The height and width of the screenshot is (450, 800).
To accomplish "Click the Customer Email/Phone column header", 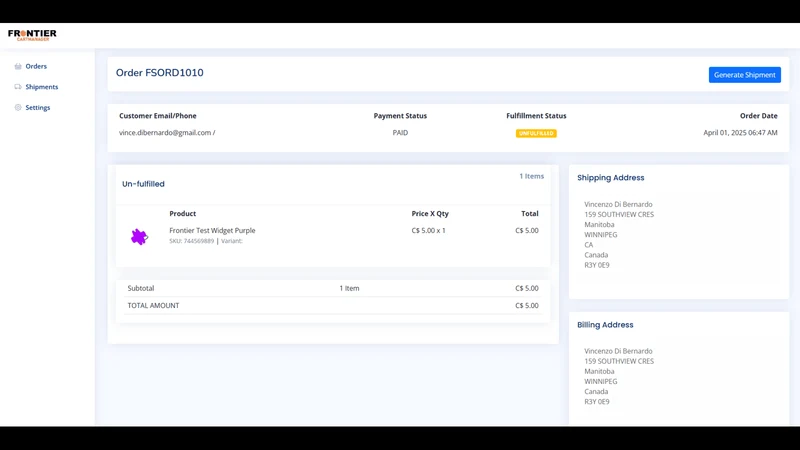I will click(158, 116).
